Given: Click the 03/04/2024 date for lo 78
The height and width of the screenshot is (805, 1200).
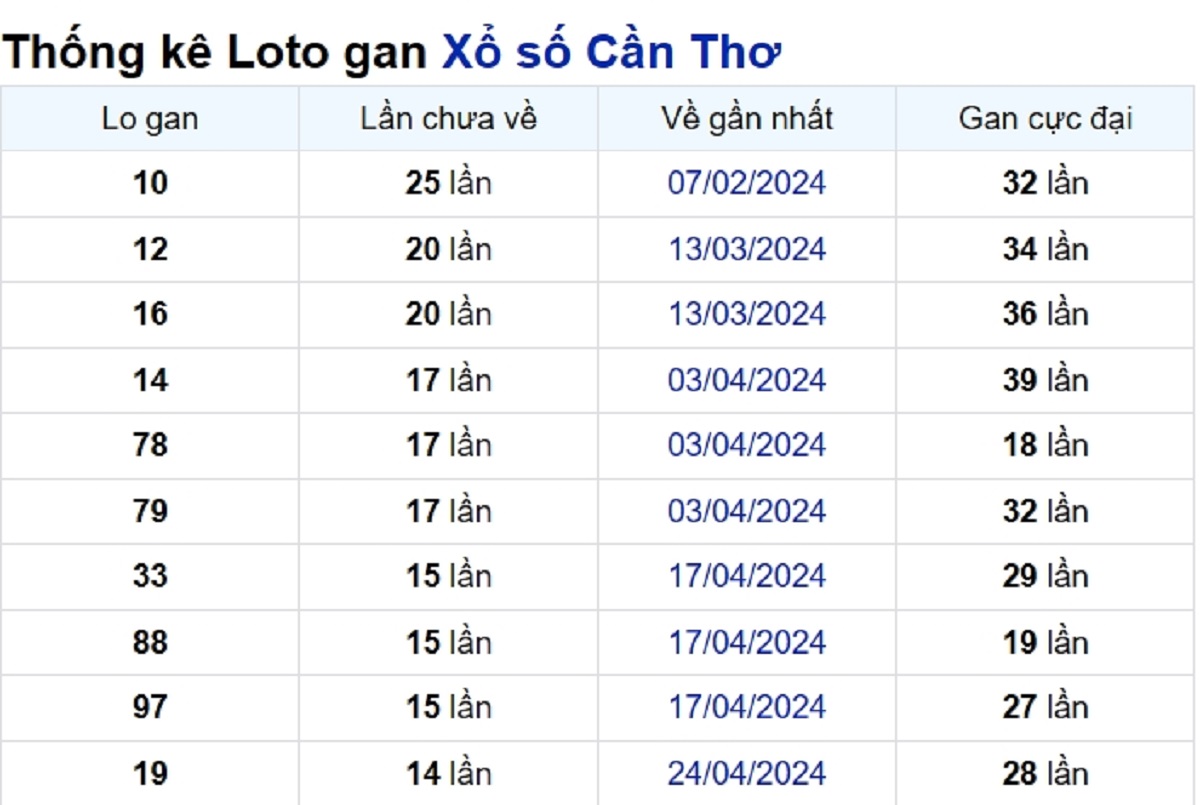Looking at the screenshot, I should pos(747,445).
